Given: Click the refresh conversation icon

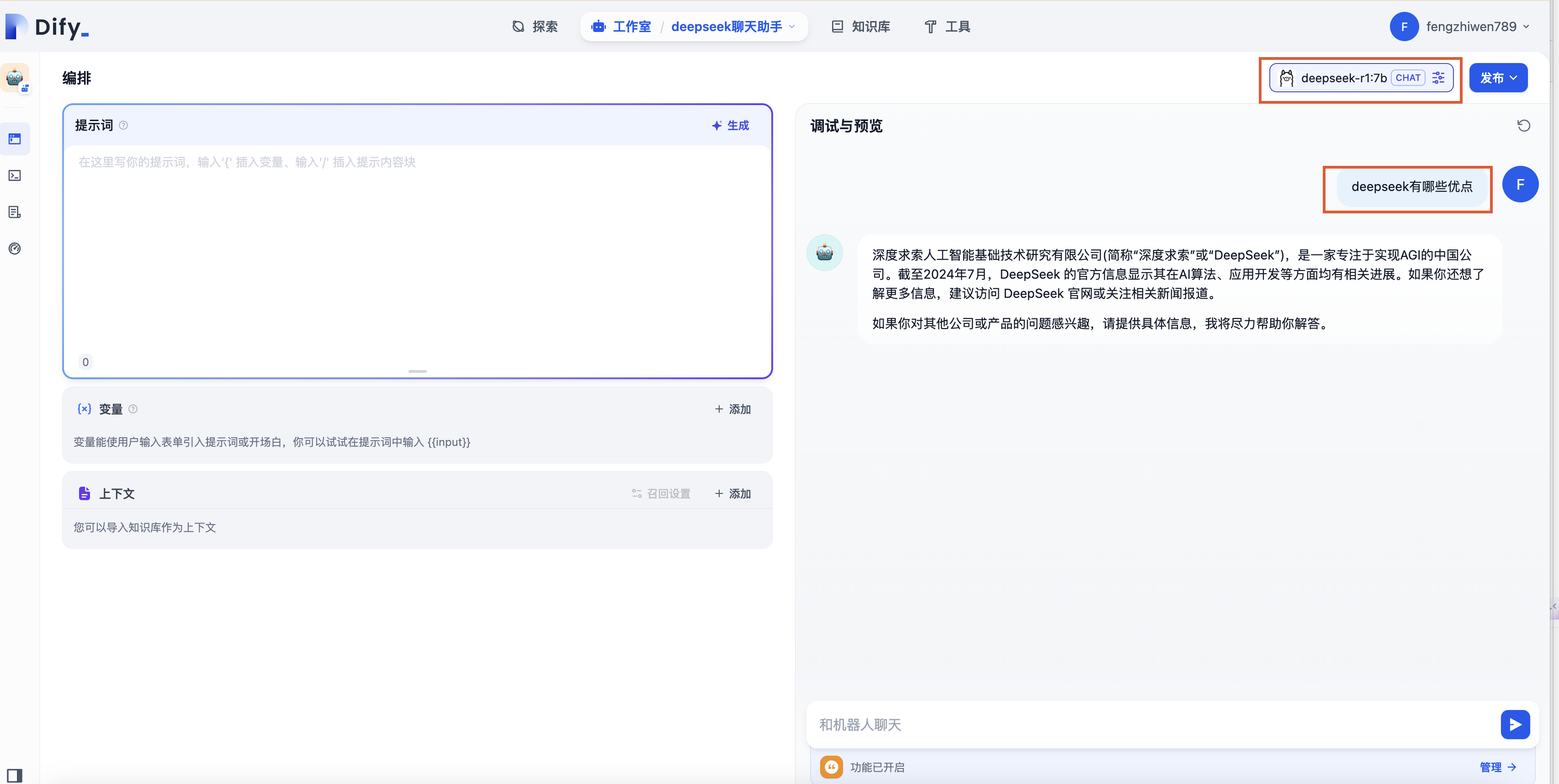Looking at the screenshot, I should (1523, 126).
